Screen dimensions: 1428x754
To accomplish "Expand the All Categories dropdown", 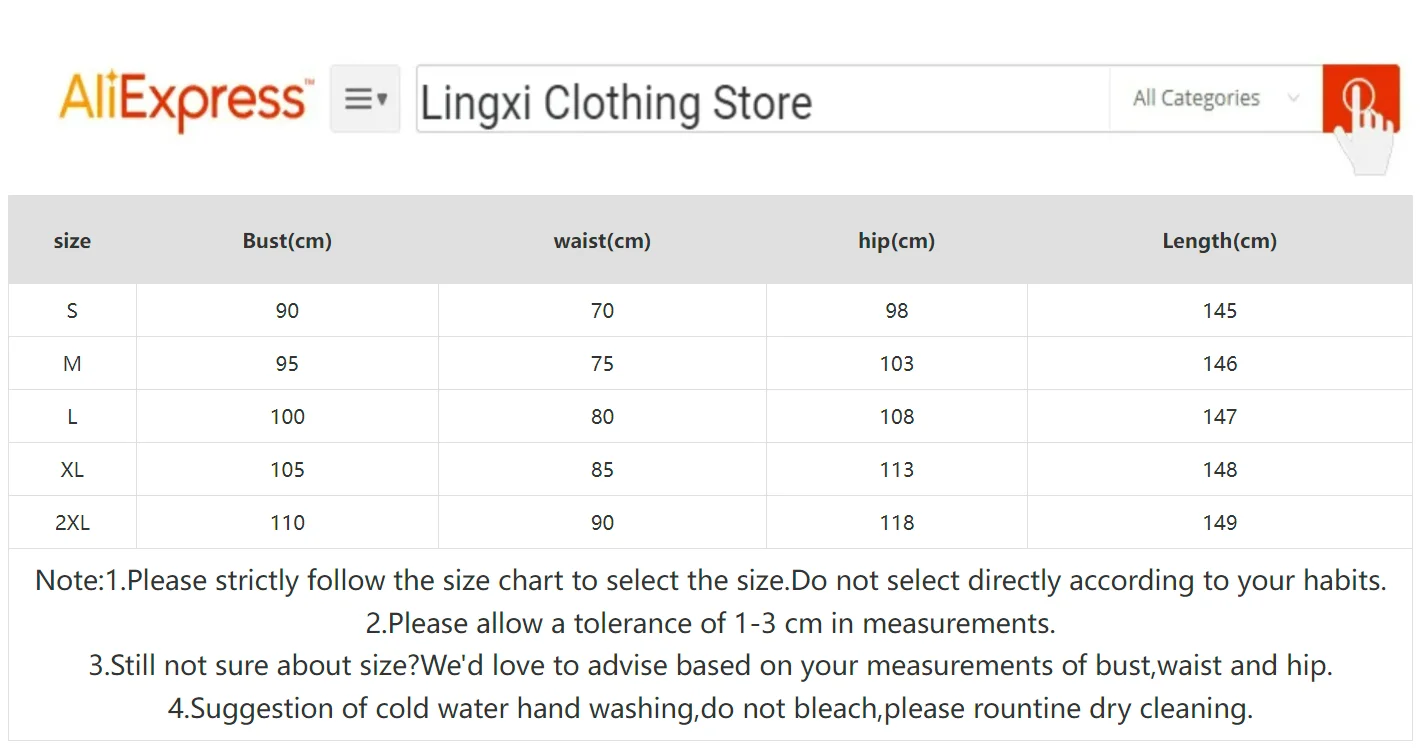I will tap(1216, 98).
